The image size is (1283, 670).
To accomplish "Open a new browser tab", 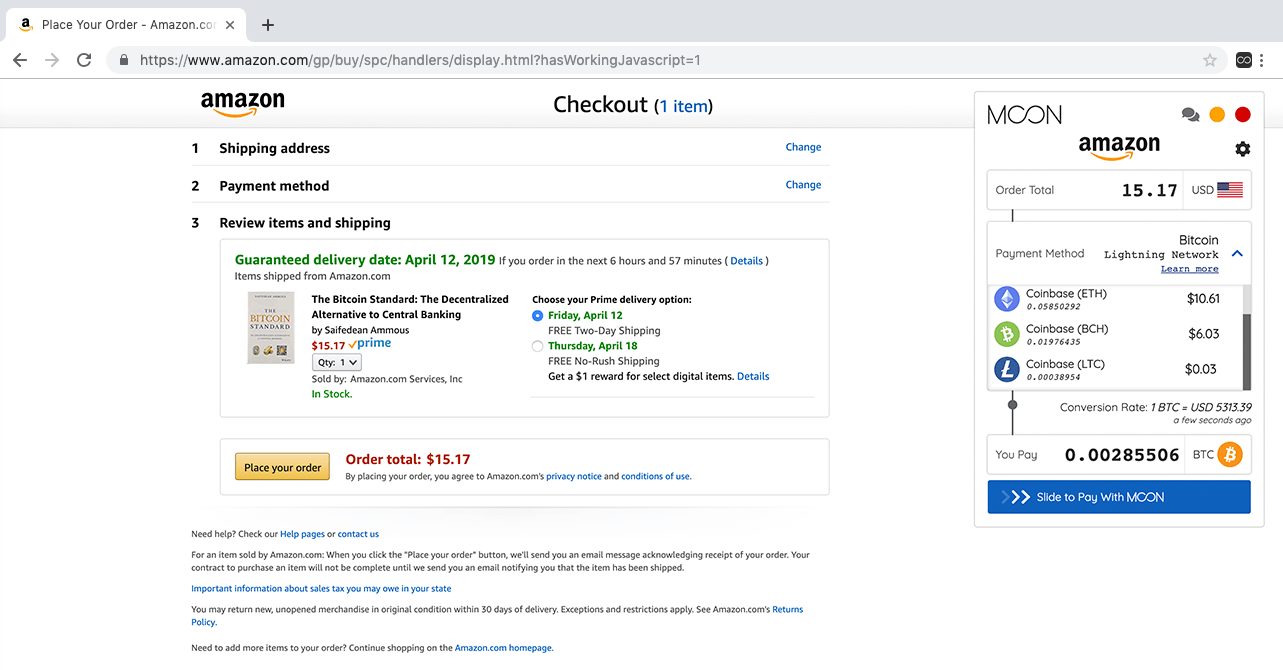I will tap(268, 25).
